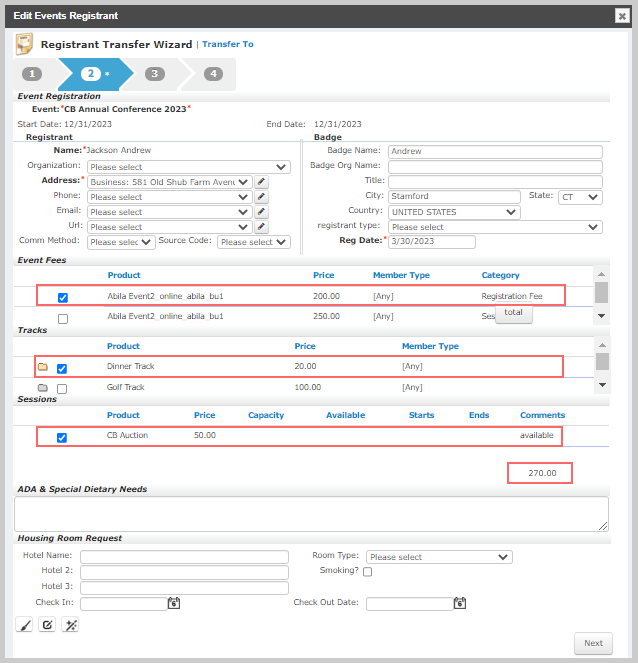The image size is (638, 663).
Task: Close the Edit Events Registrant dialog
Action: click(x=622, y=16)
